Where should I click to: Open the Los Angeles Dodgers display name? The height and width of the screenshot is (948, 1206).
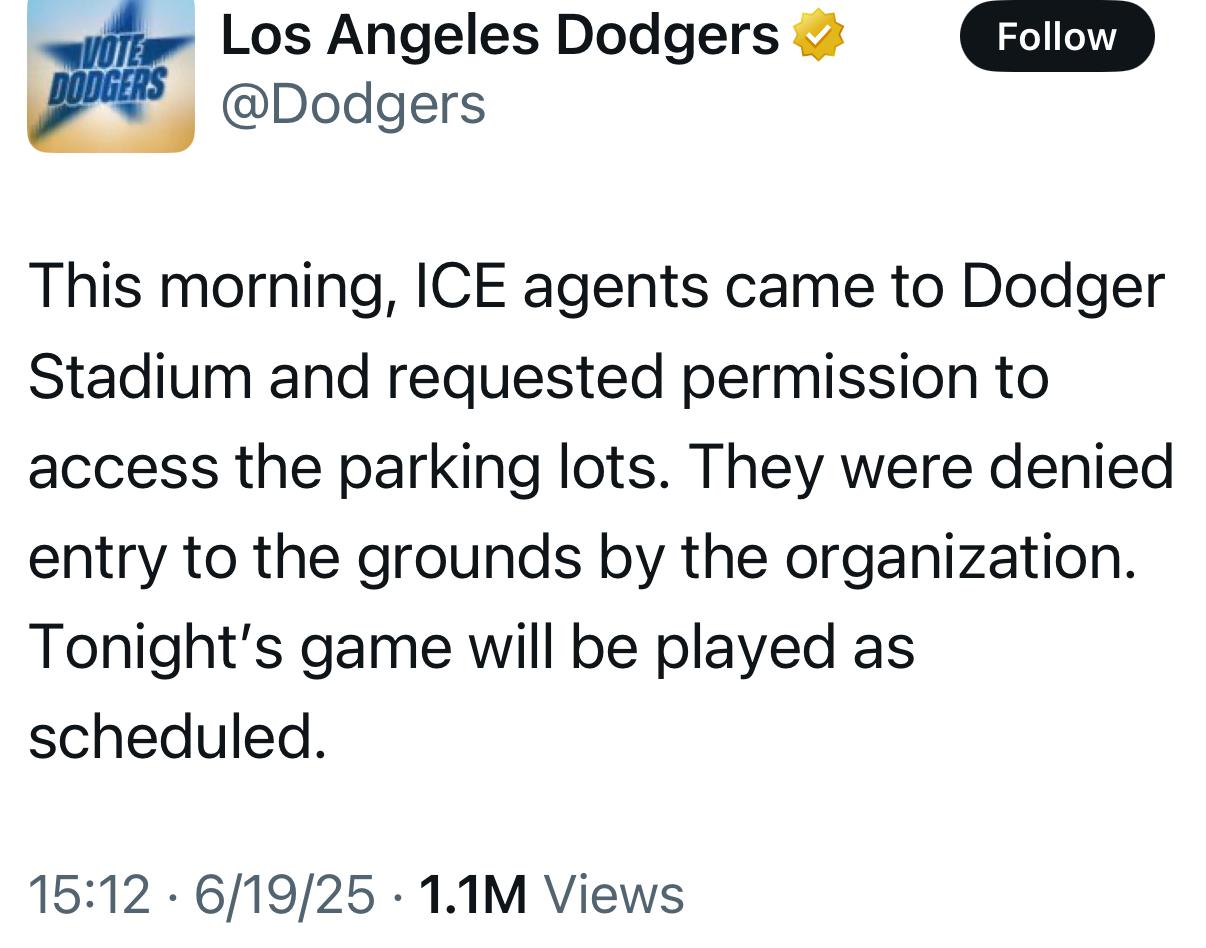coord(499,36)
